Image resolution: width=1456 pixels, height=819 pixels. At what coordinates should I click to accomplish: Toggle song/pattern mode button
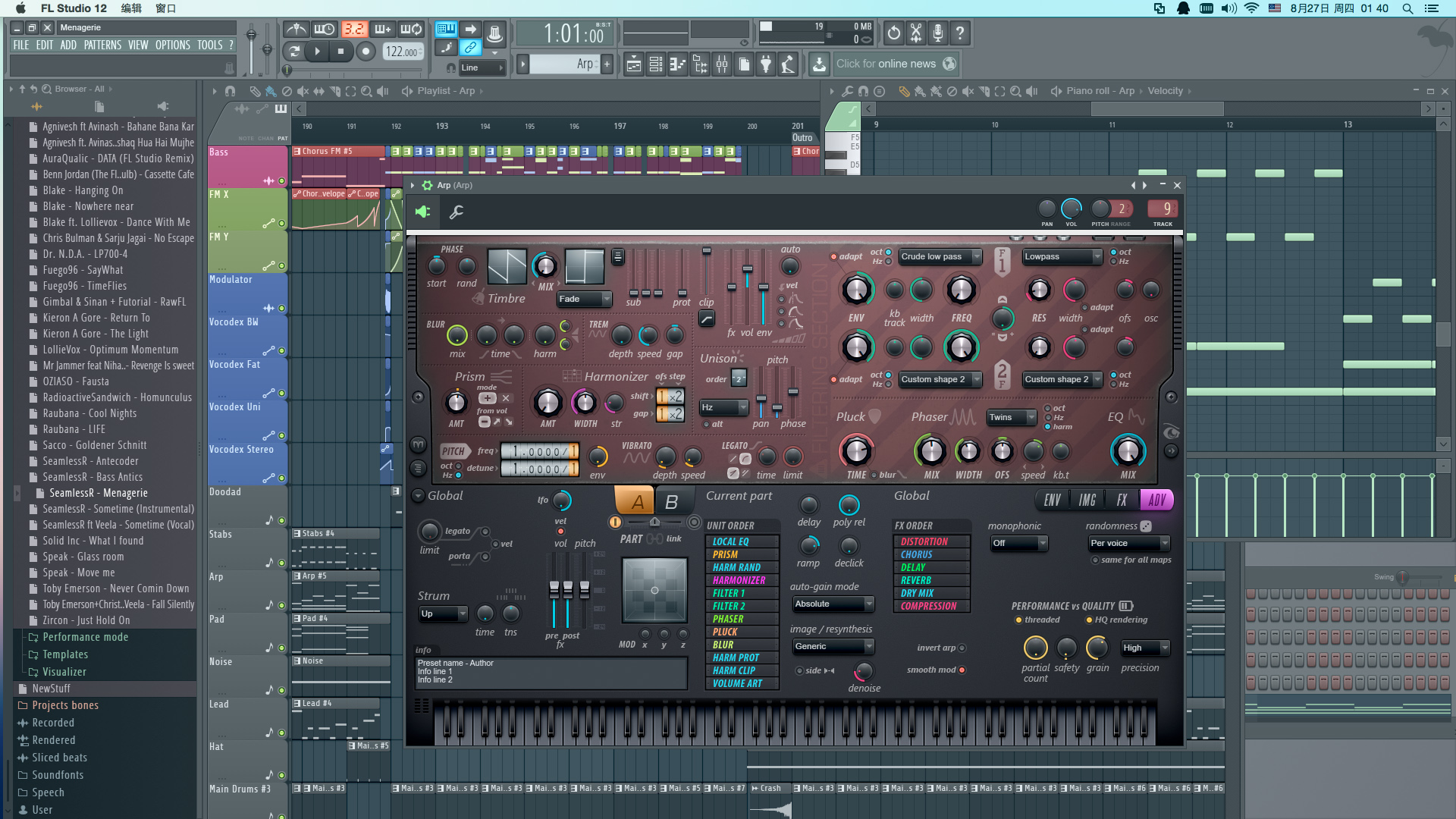click(294, 52)
